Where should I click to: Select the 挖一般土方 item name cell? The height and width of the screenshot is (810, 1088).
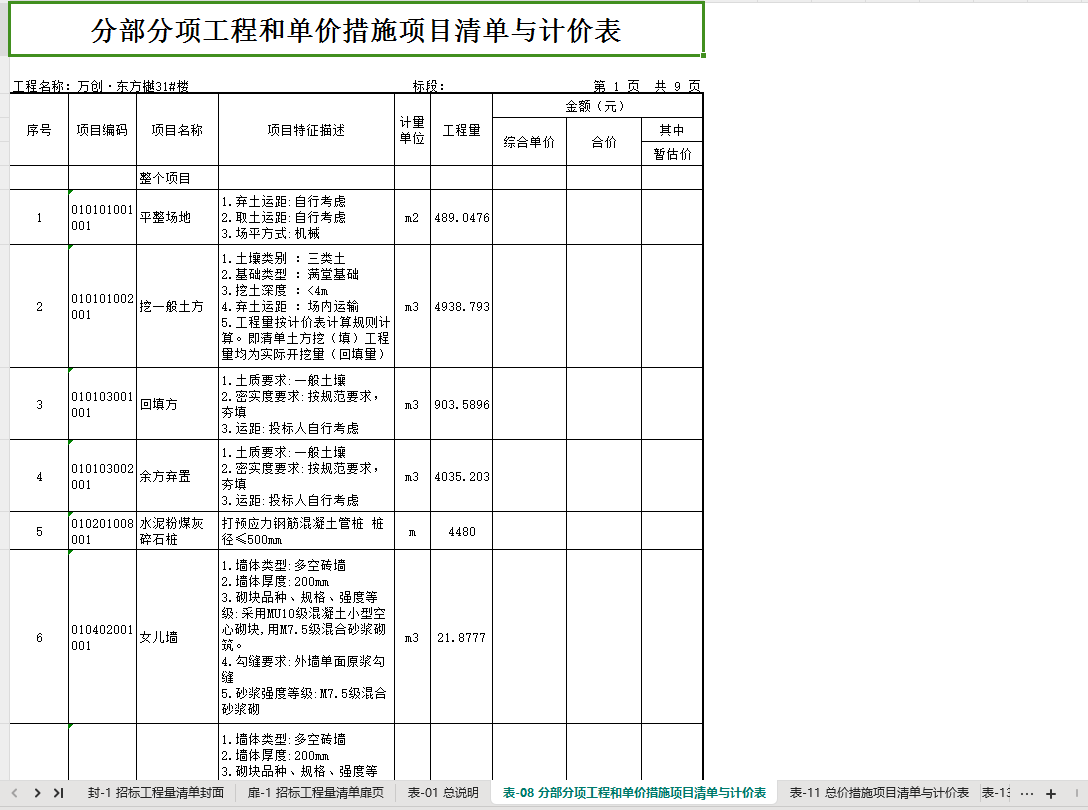click(x=178, y=306)
